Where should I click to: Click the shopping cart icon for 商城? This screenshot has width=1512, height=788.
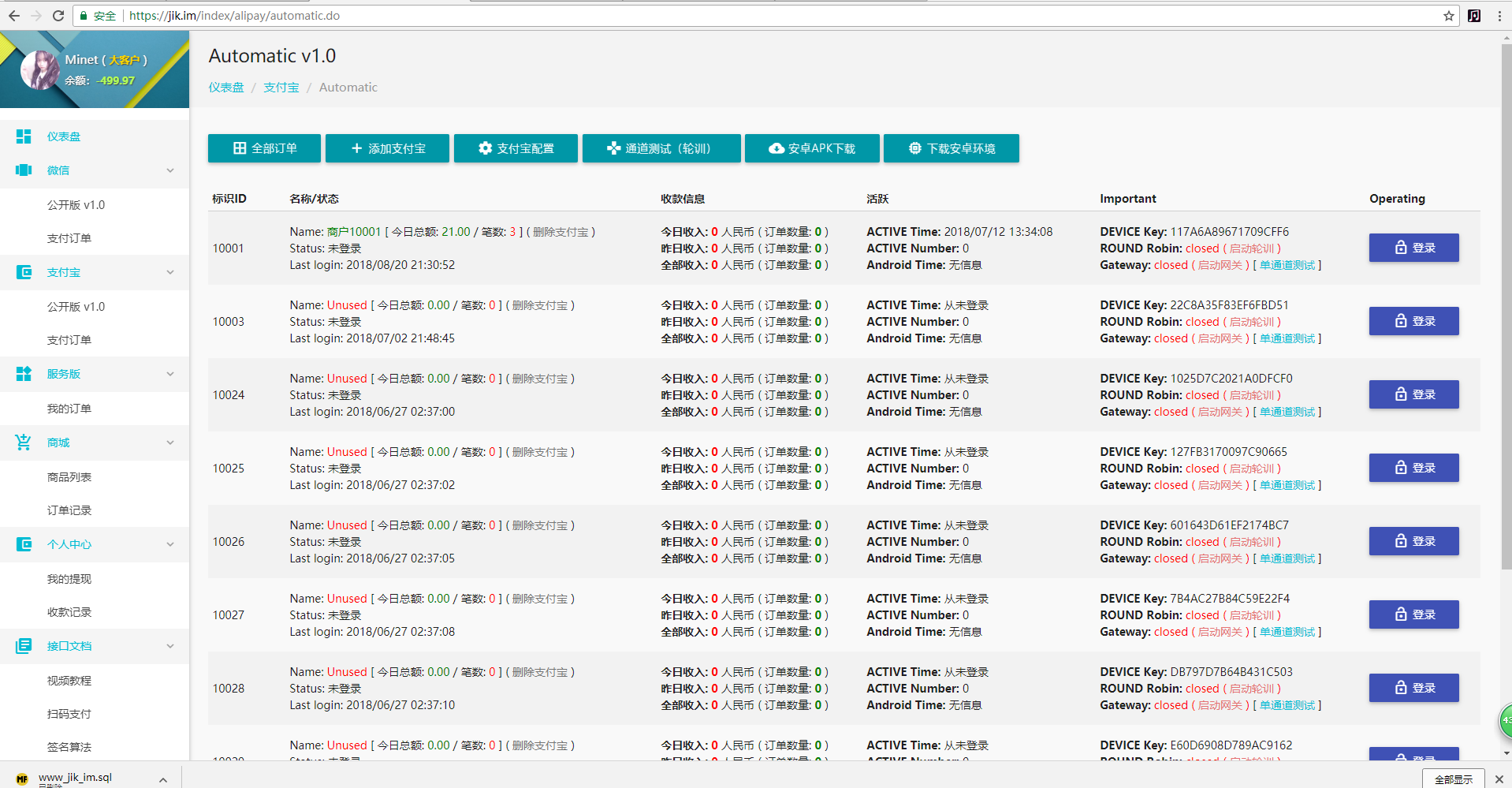24,443
